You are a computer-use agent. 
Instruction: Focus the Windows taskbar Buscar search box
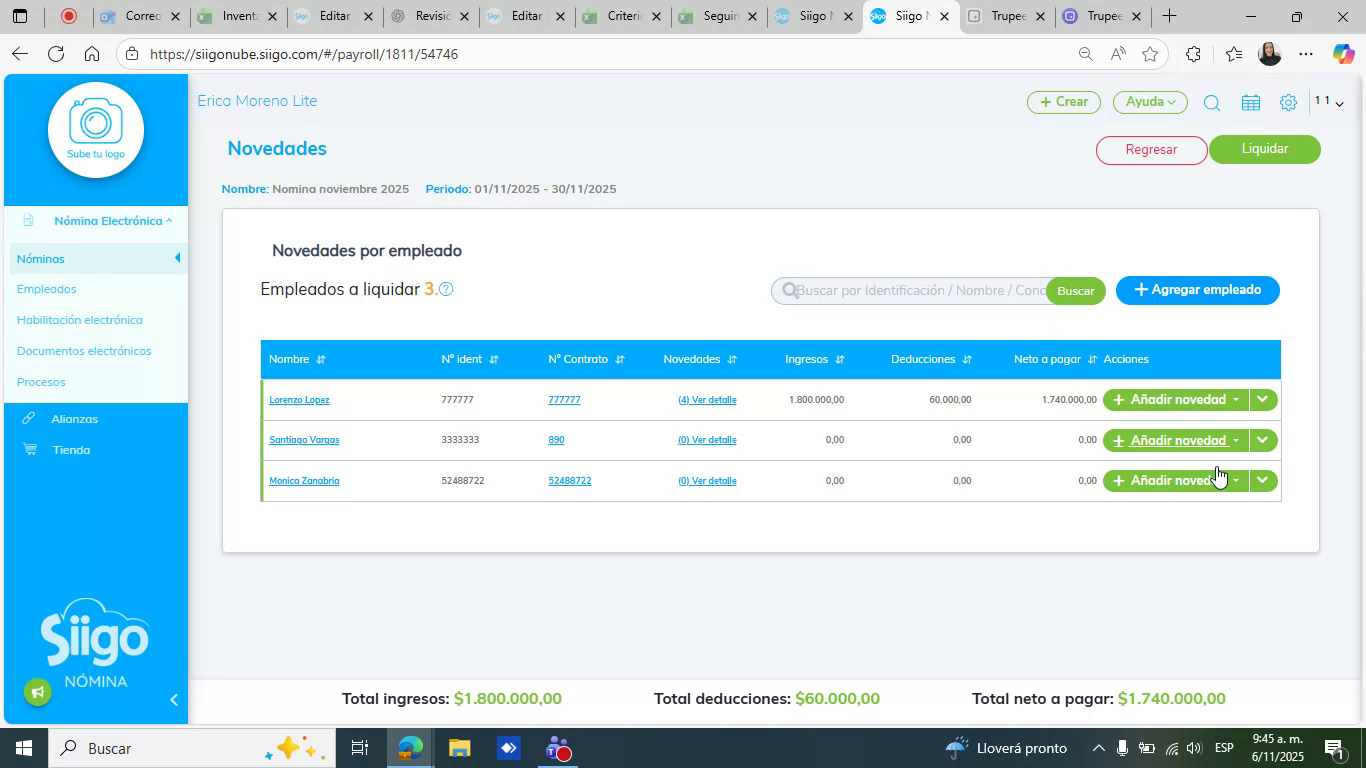point(190,748)
